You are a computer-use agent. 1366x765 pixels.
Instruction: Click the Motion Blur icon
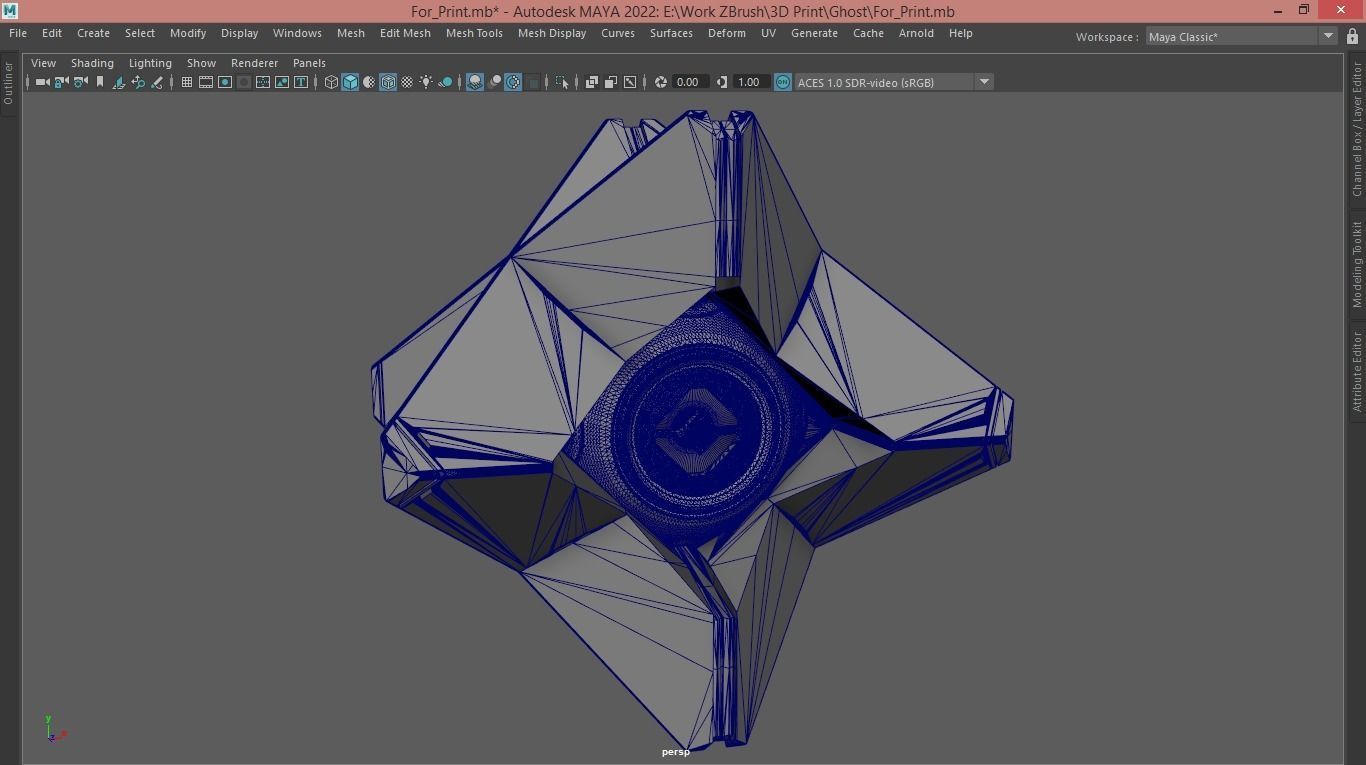click(x=494, y=82)
